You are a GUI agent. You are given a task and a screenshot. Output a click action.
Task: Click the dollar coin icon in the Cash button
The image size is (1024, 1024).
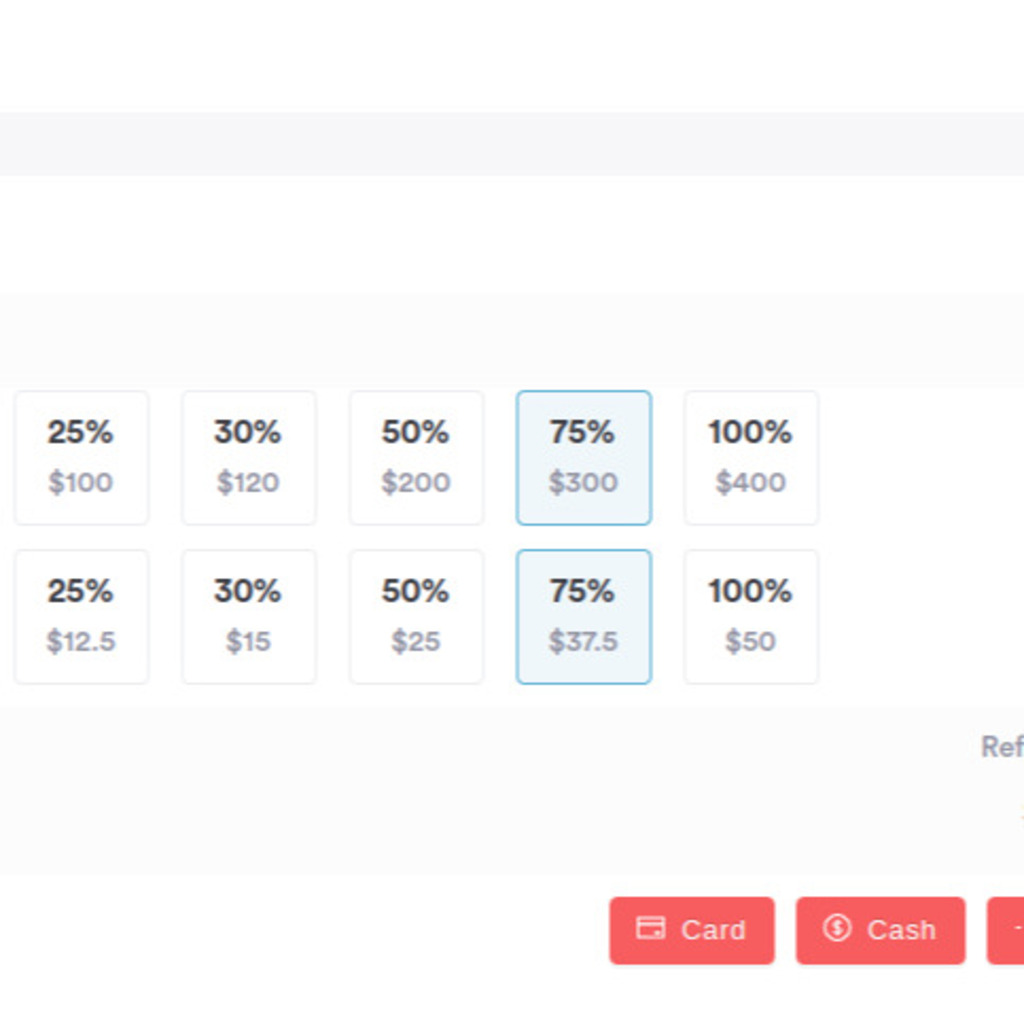837,928
